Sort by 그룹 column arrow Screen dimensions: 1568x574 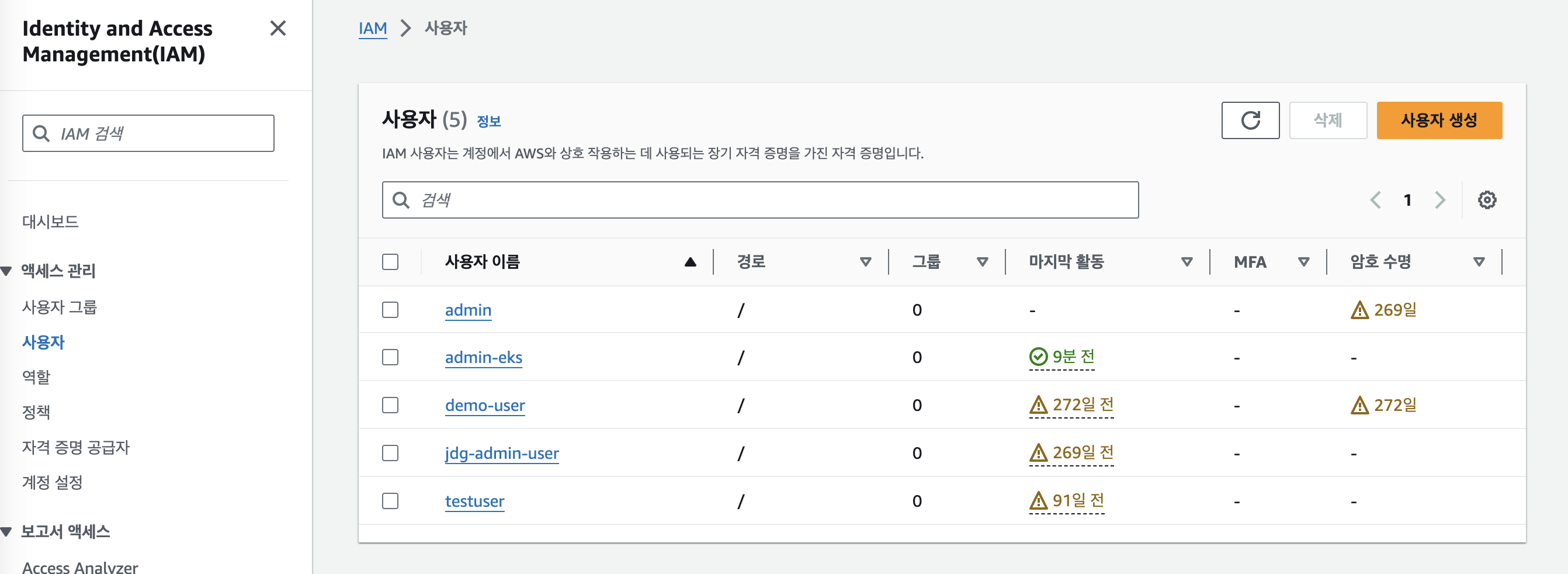(982, 262)
